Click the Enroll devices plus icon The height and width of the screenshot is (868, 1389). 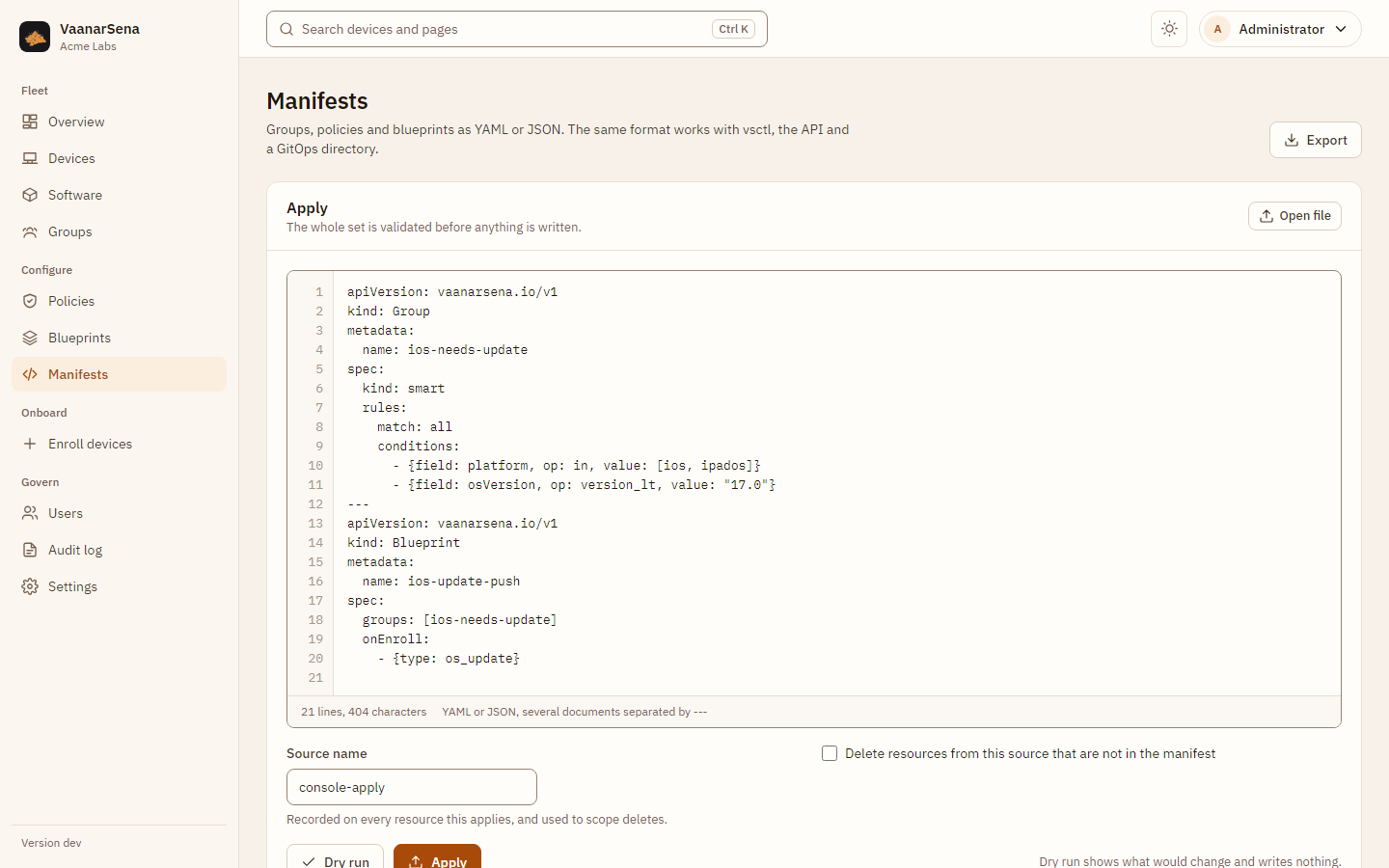[30, 444]
